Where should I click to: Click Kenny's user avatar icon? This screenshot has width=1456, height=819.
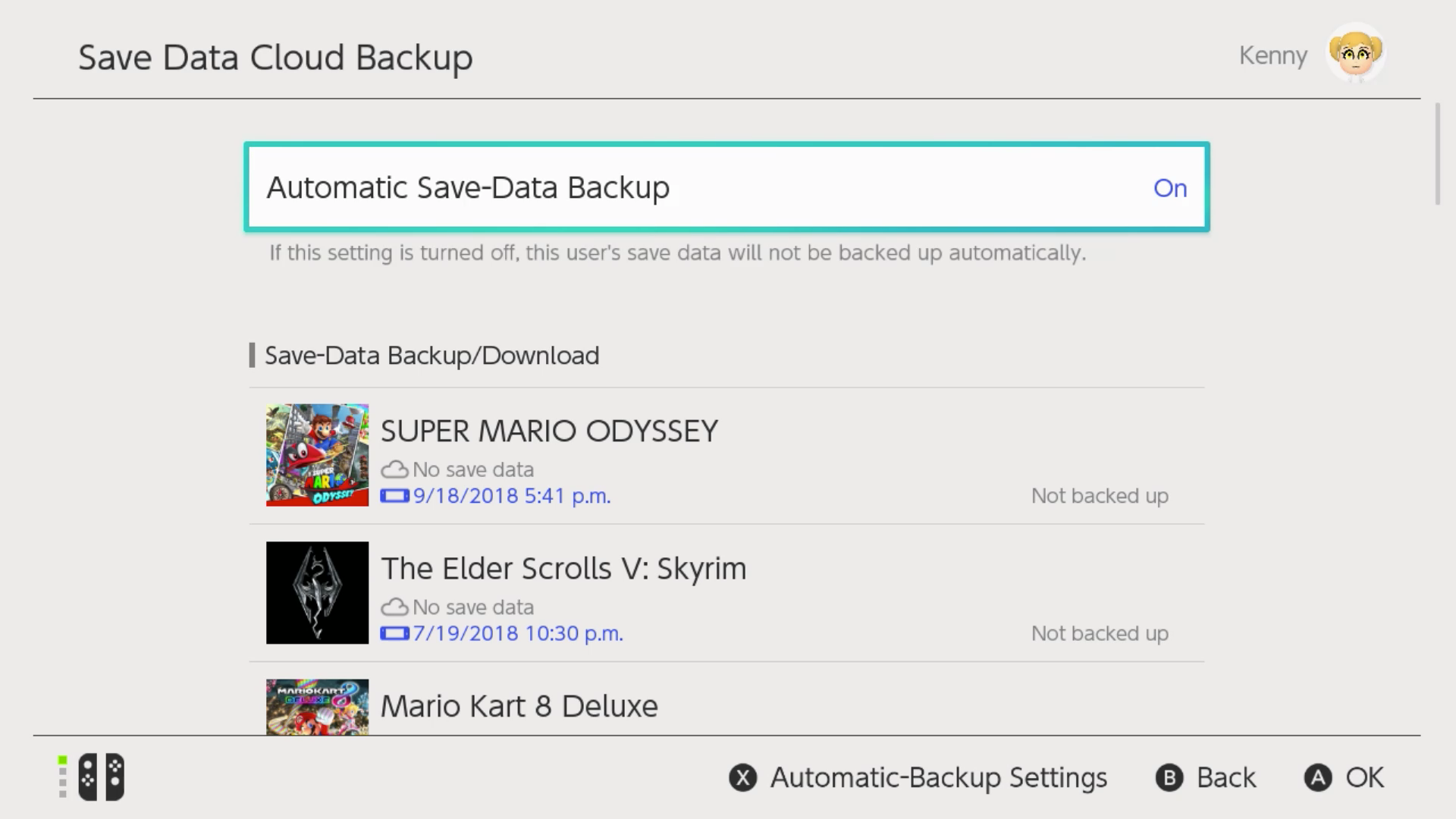click(1355, 53)
